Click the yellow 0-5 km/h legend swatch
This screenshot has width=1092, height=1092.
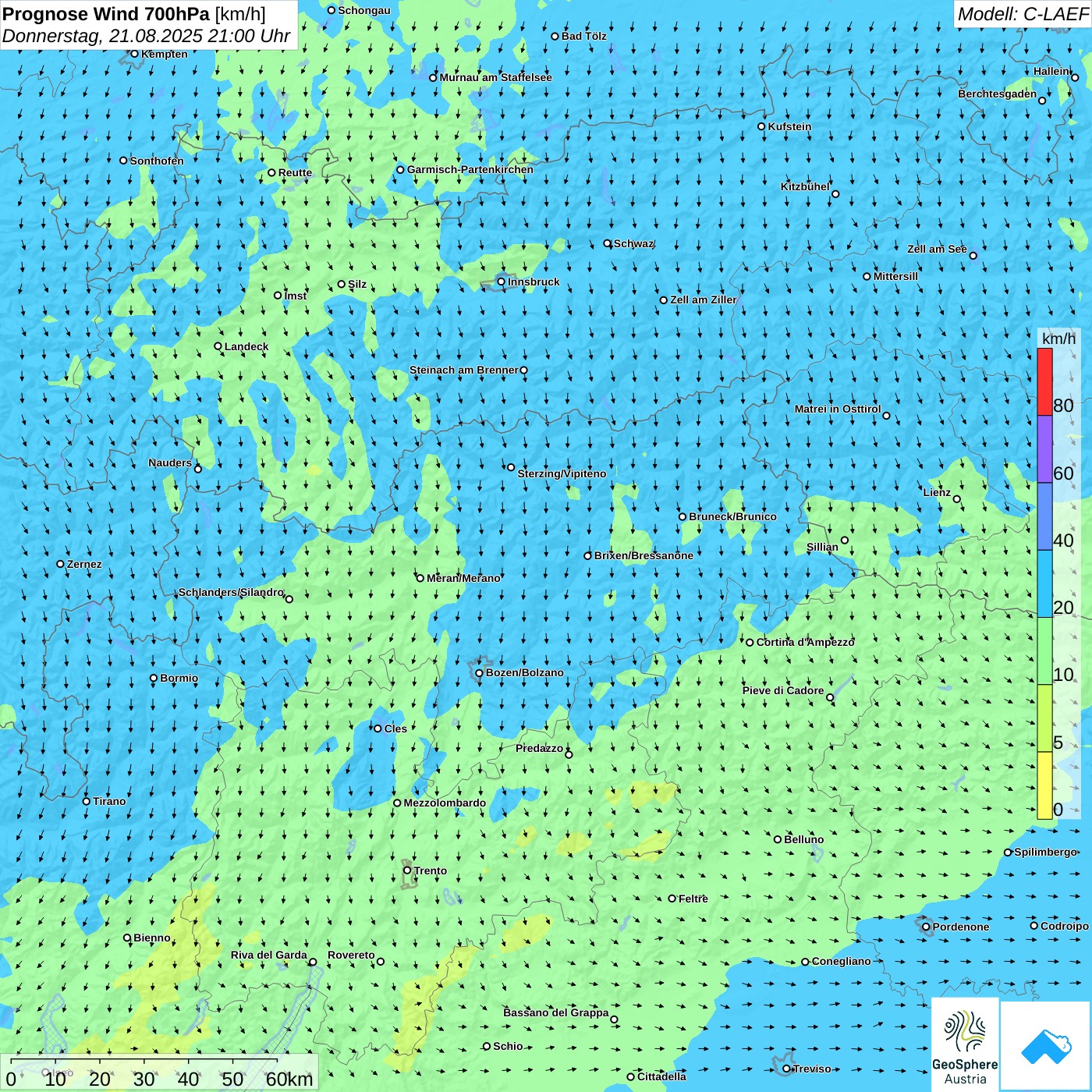1044,785
